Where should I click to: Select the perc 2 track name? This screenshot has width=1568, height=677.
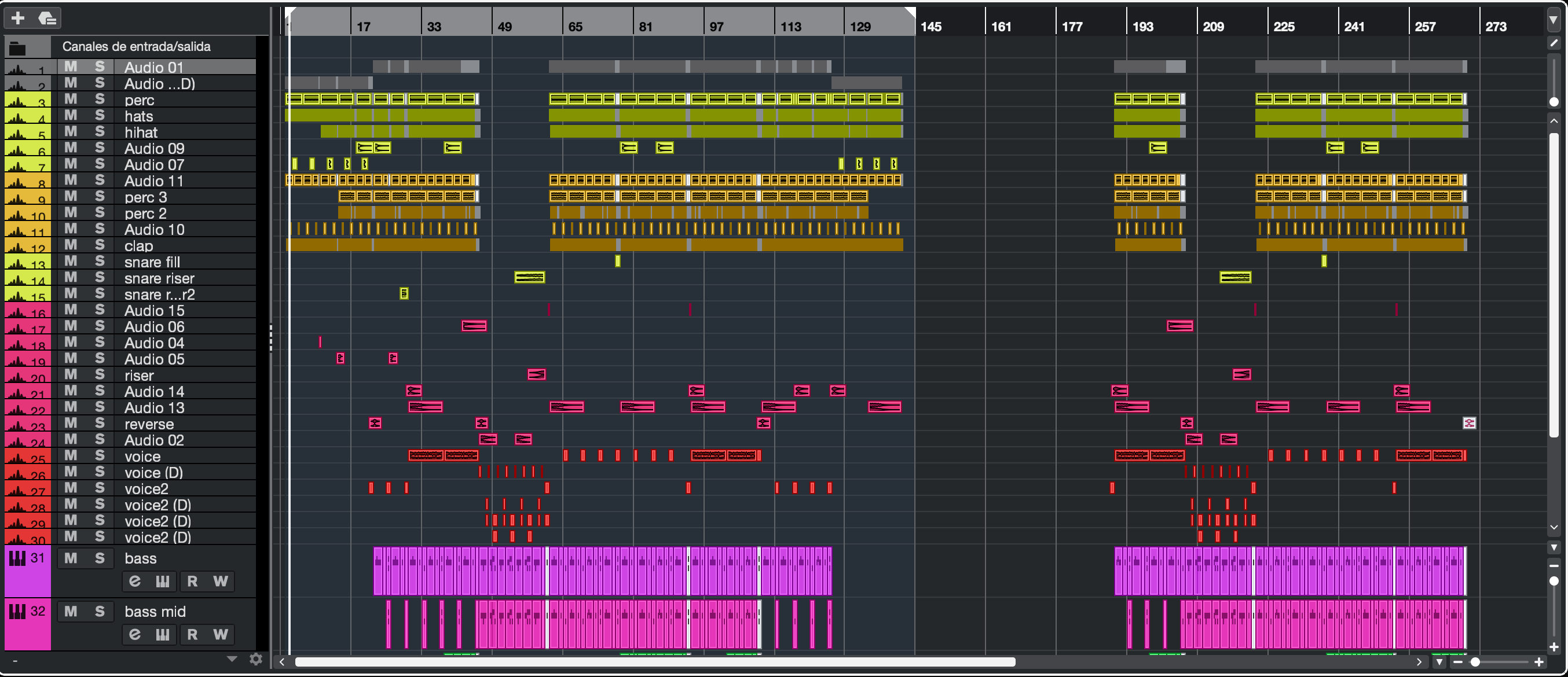(x=145, y=214)
